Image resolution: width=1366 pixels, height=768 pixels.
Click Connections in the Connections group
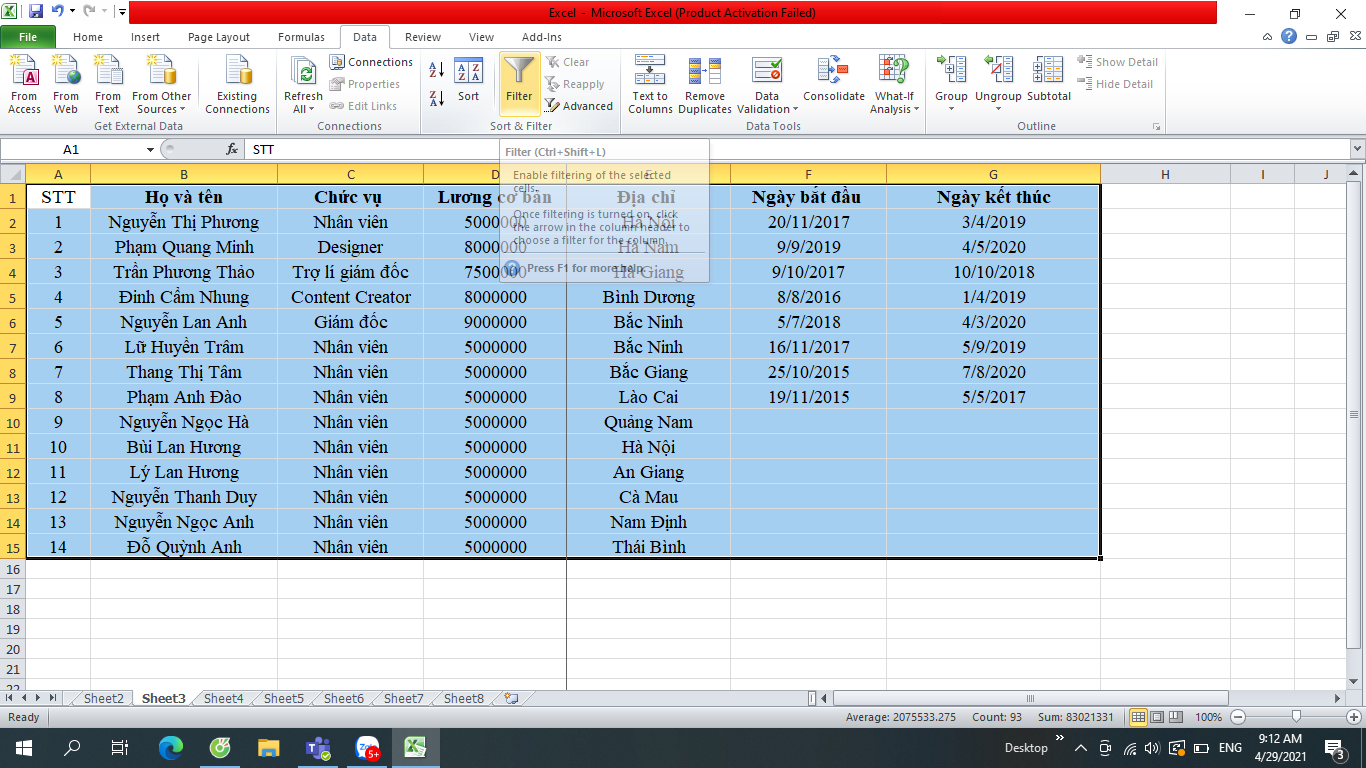(371, 62)
